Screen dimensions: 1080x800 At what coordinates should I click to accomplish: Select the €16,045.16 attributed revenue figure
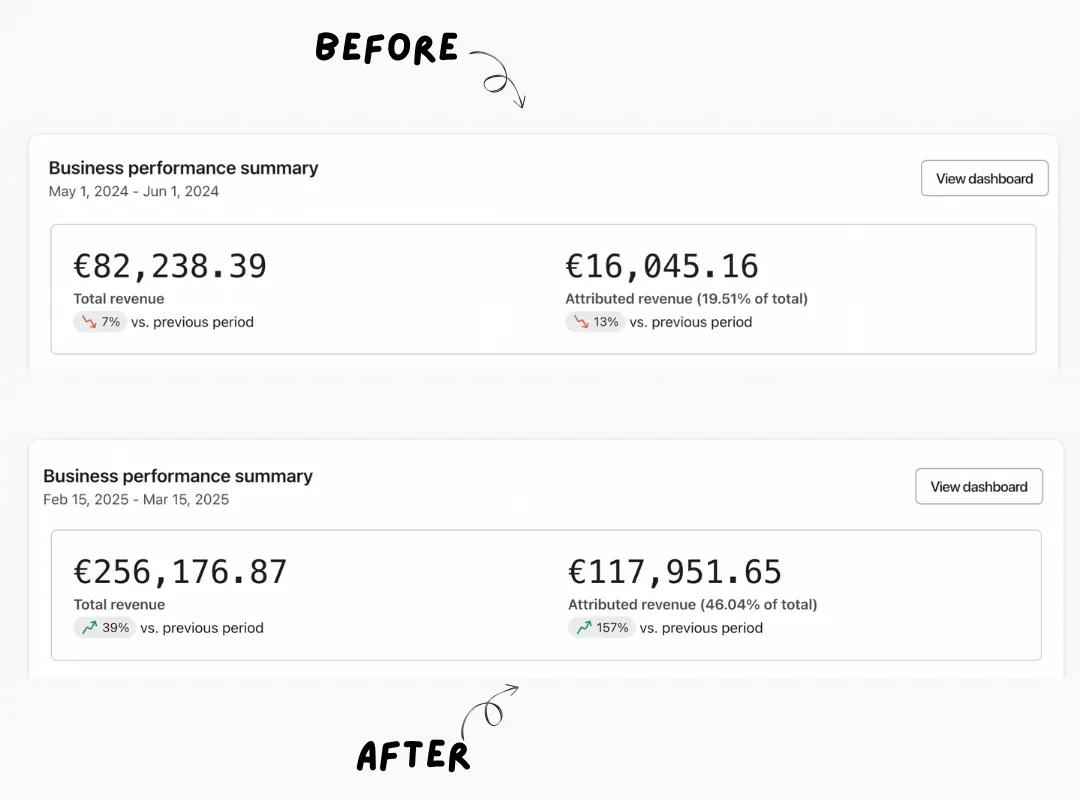[x=662, y=266]
